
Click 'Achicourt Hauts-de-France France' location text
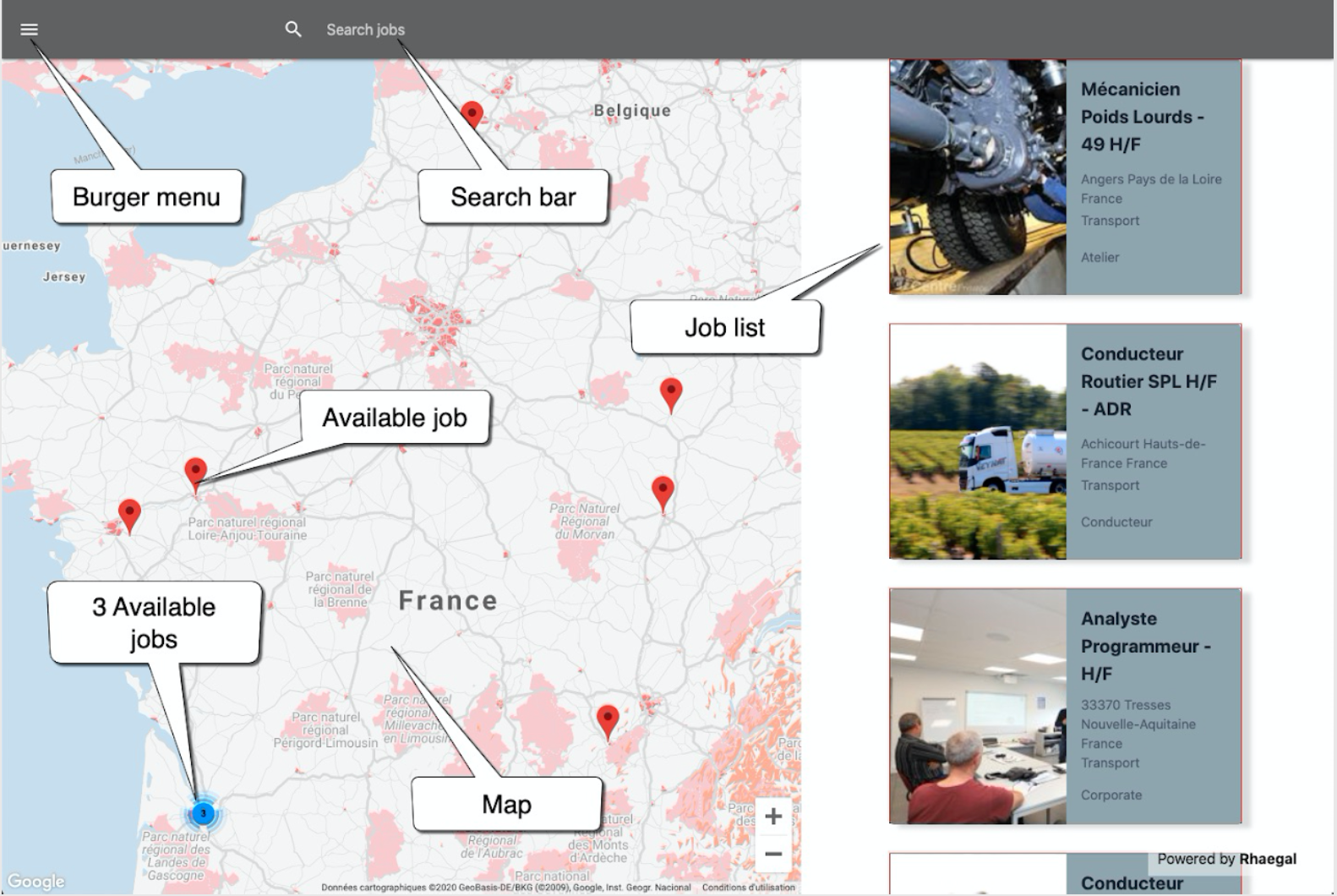1143,454
